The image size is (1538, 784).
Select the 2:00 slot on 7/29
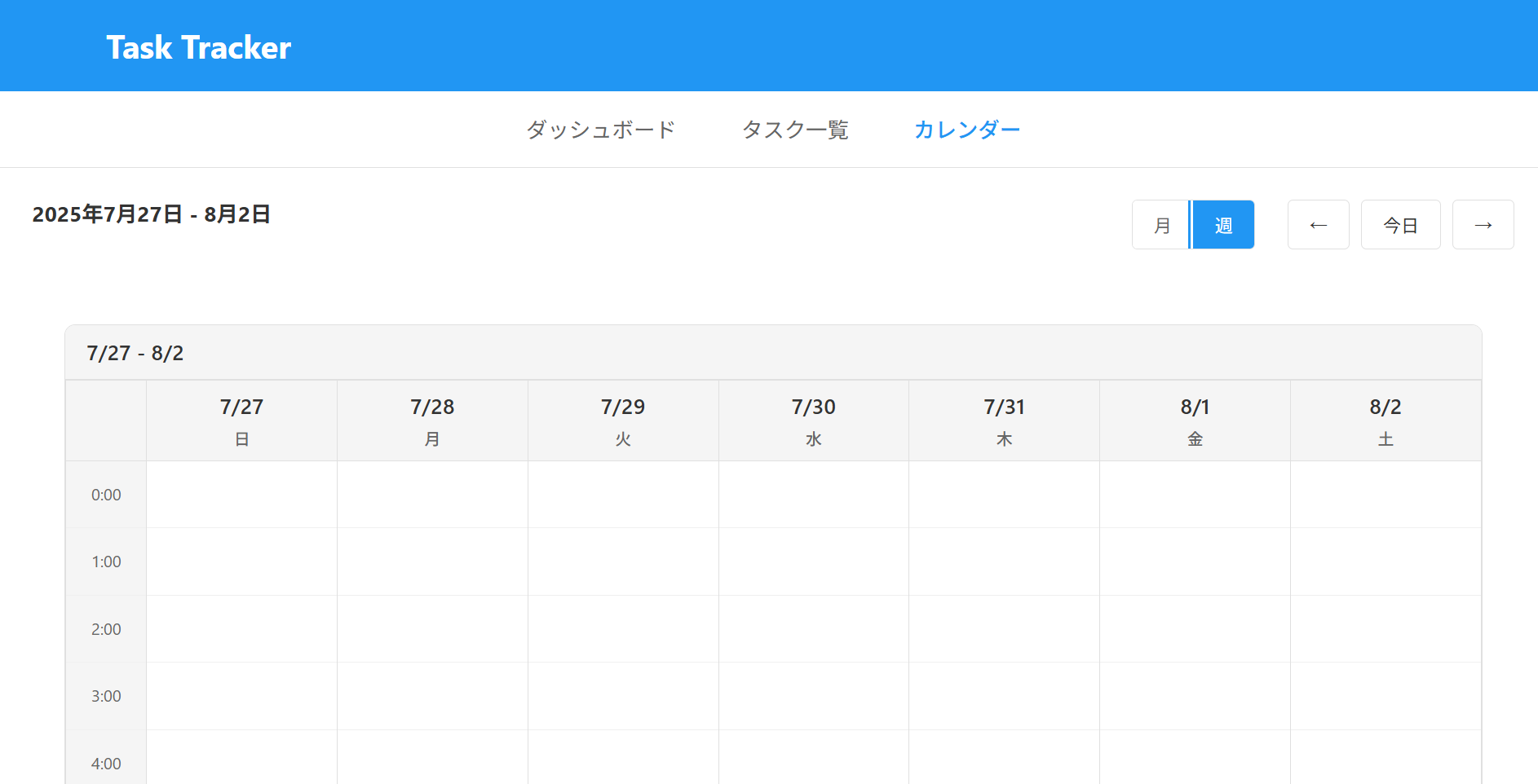point(623,629)
